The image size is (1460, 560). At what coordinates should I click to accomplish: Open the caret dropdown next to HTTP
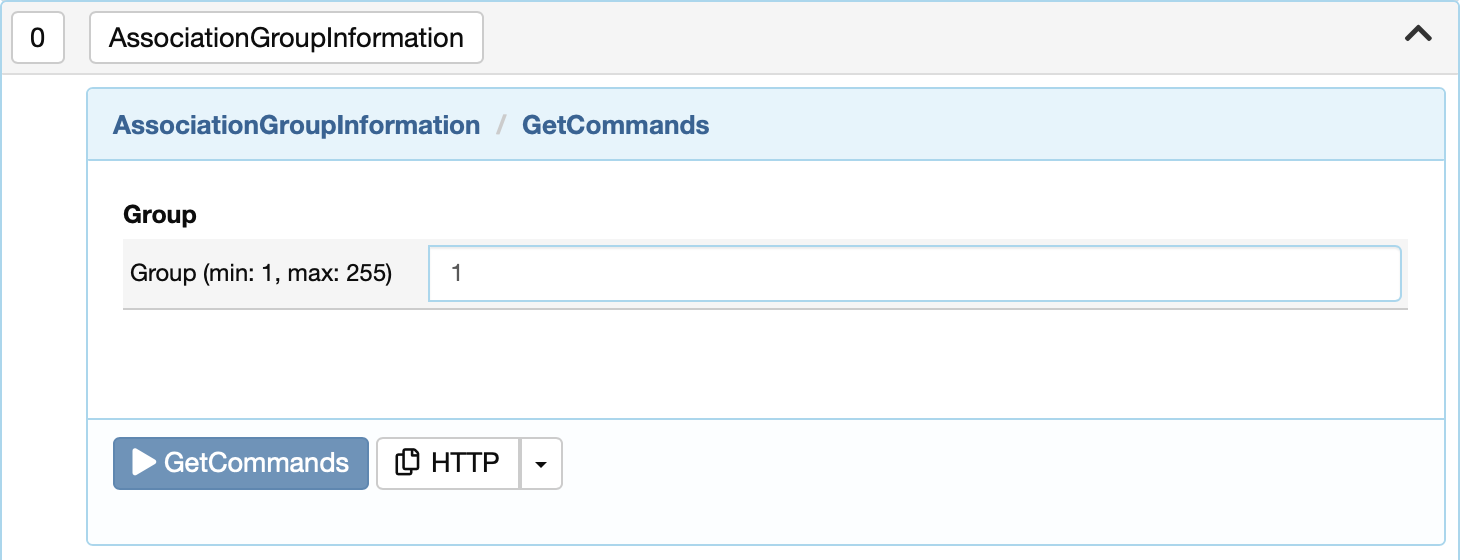(541, 464)
